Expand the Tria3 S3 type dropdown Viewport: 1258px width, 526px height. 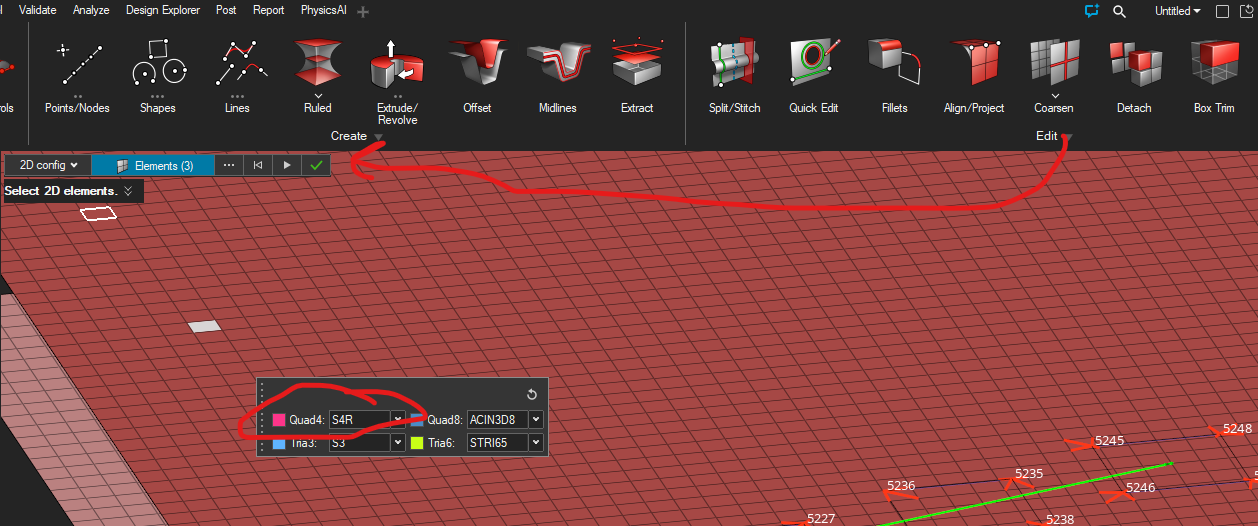coord(397,442)
